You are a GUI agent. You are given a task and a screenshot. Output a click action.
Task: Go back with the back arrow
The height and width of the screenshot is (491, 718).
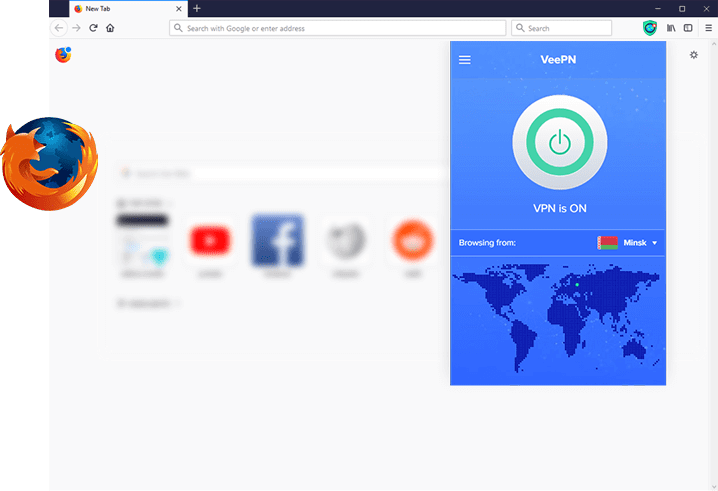[59, 28]
